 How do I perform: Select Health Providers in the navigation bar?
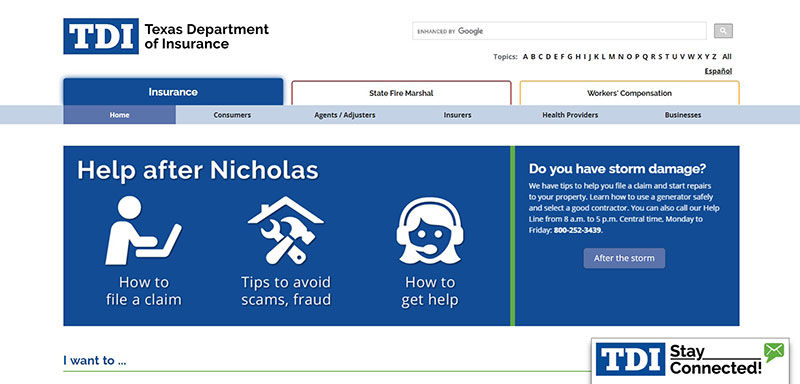tap(570, 115)
